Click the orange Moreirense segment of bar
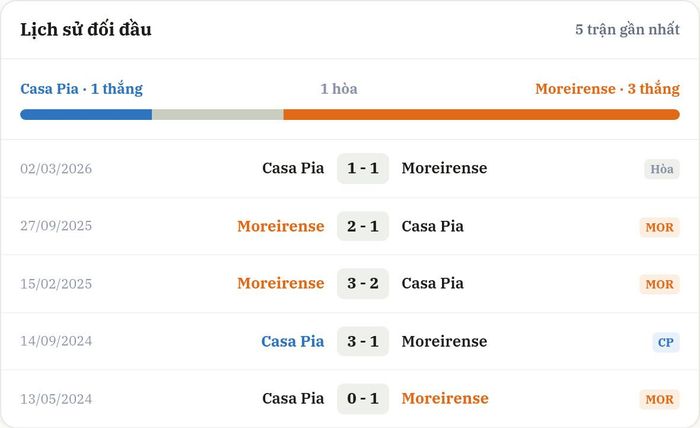Viewport: 700px width, 428px height. [481, 115]
